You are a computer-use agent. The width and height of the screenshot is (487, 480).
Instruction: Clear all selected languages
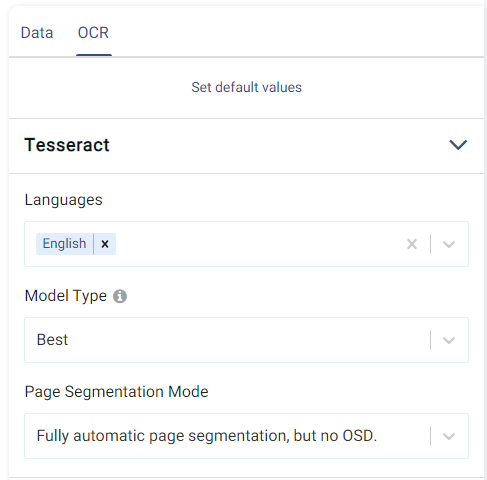point(412,244)
